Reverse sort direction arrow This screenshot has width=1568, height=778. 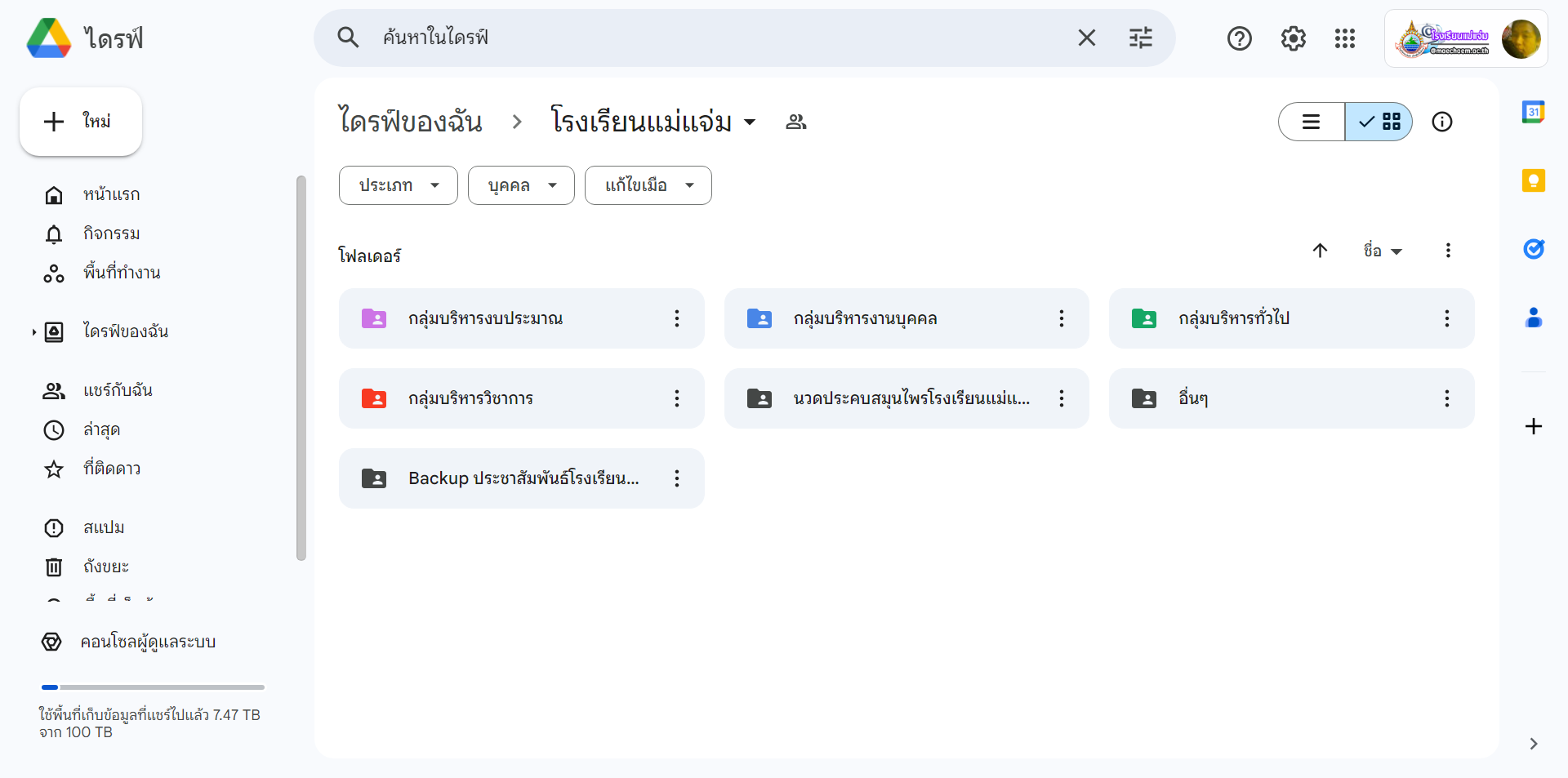[x=1320, y=251]
